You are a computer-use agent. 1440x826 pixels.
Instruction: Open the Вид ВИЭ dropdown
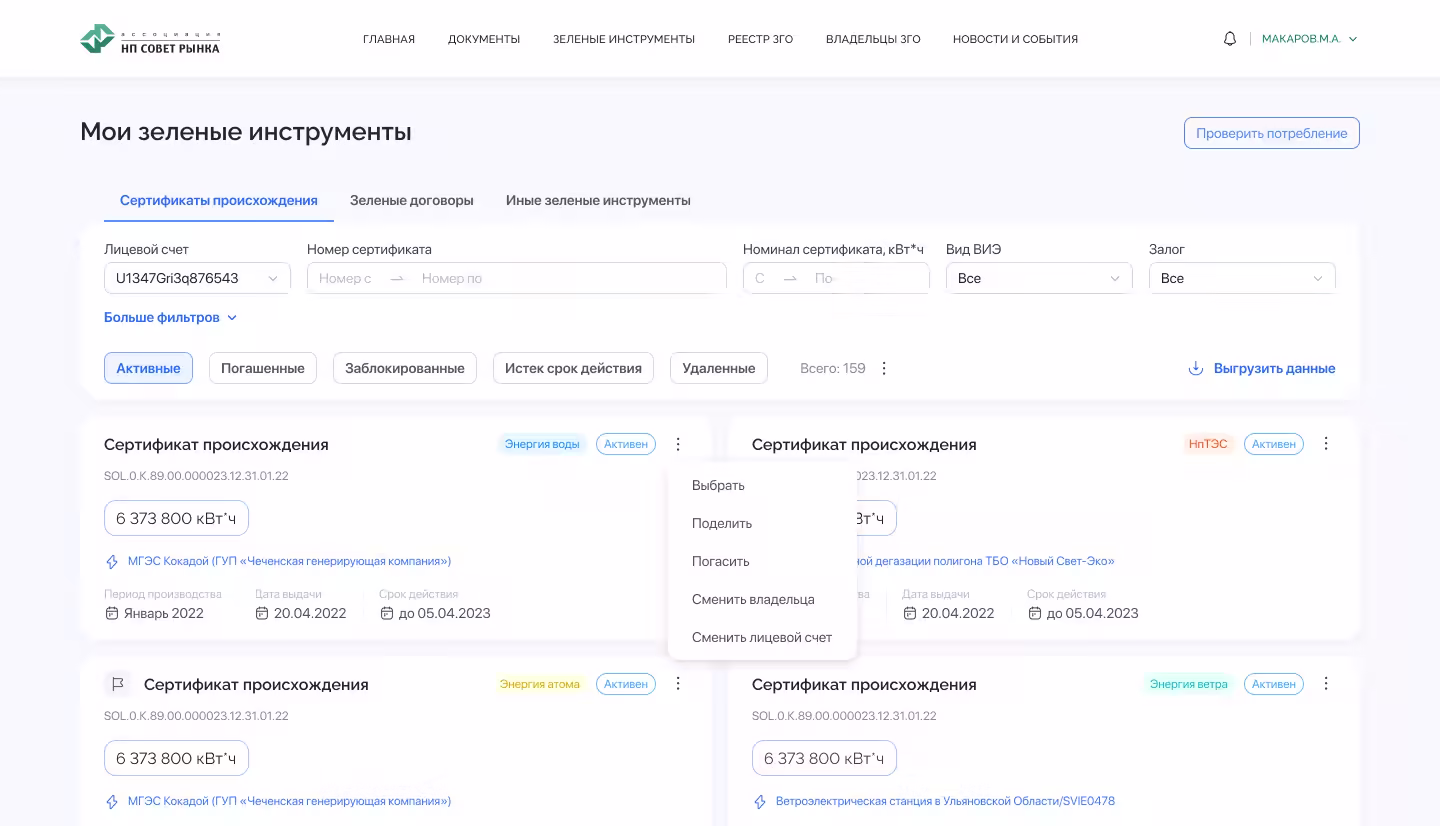(1038, 278)
